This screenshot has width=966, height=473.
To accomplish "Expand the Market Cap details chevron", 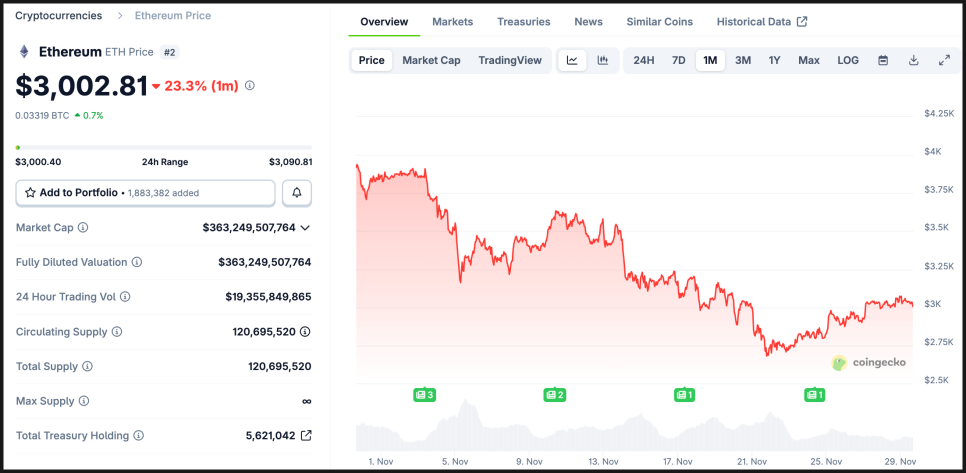I will point(305,228).
